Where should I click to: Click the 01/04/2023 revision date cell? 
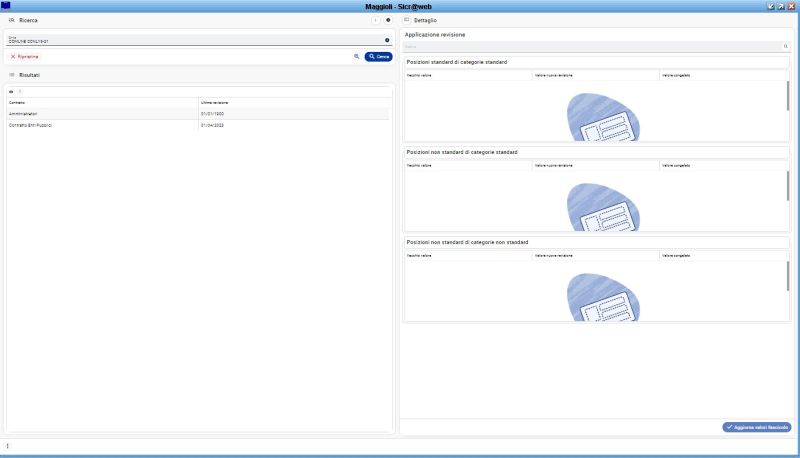212,125
